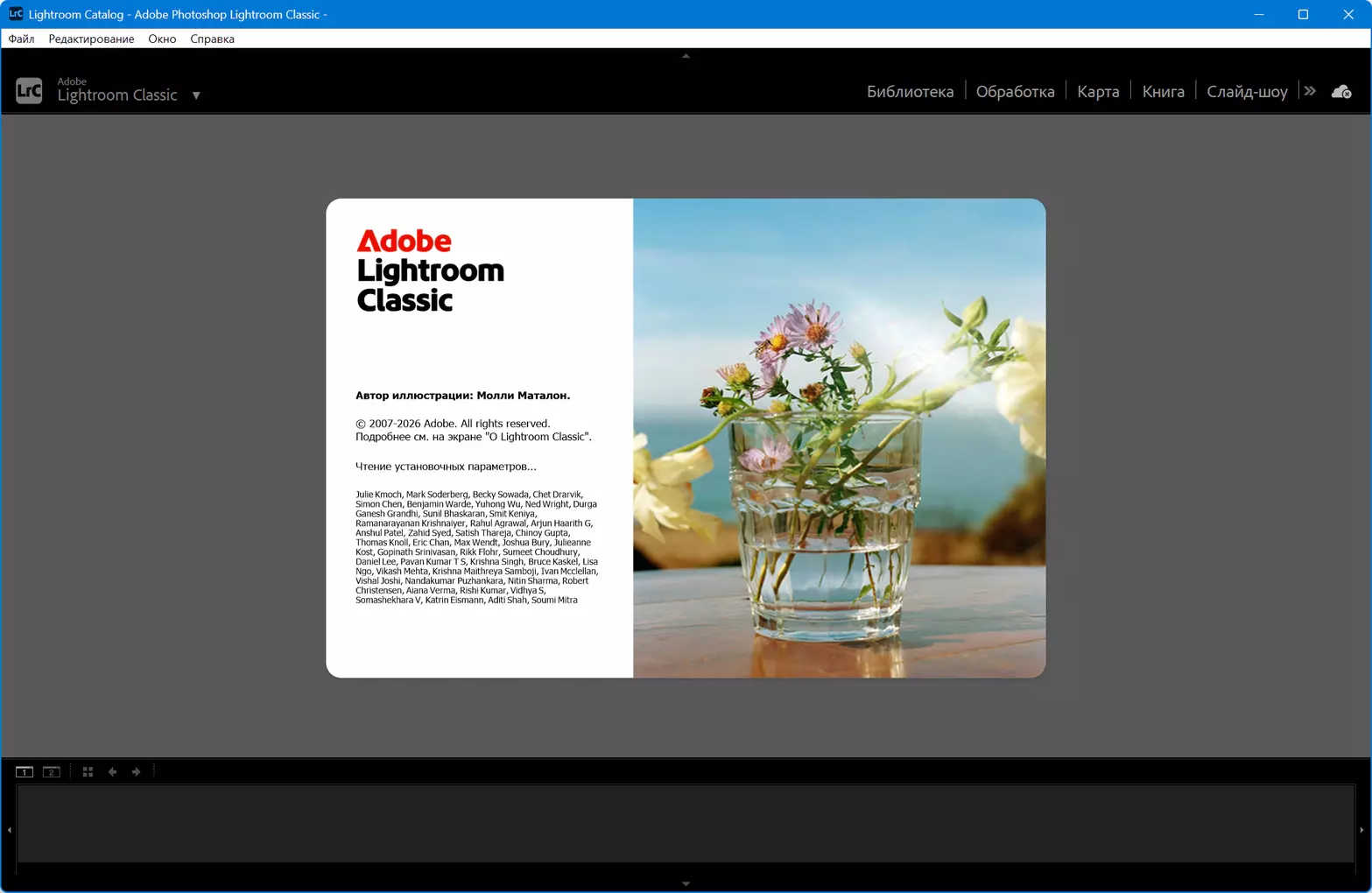
Task: Switch to the Библиотека module
Action: (x=910, y=91)
